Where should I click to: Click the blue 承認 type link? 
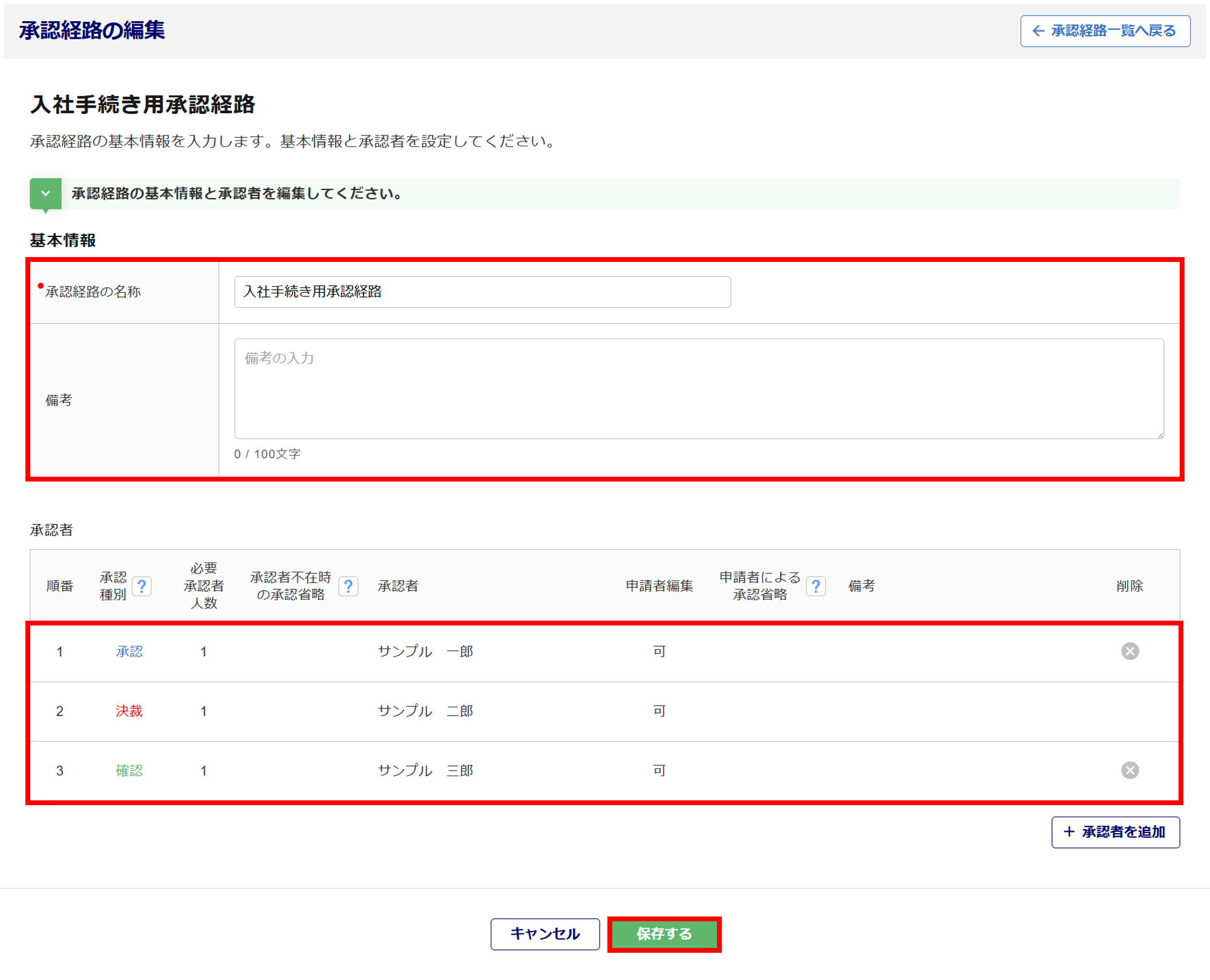129,652
